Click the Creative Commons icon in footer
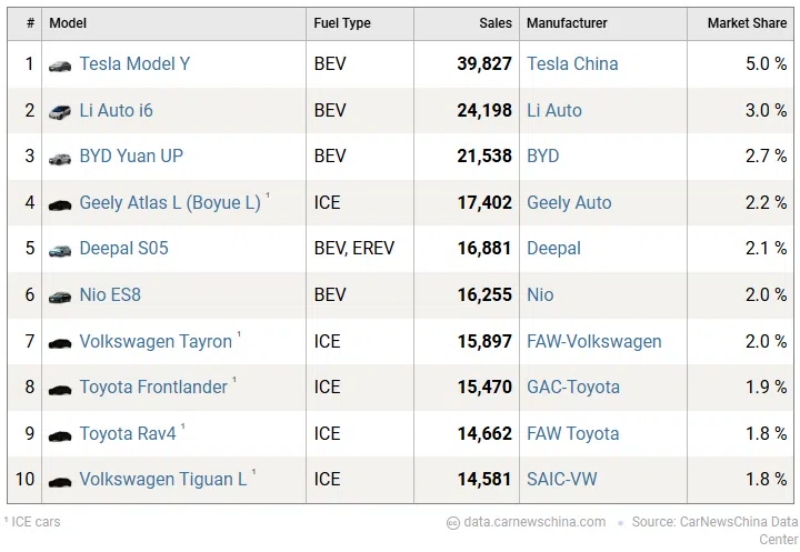Screen dimensions: 800x552 tap(453, 522)
